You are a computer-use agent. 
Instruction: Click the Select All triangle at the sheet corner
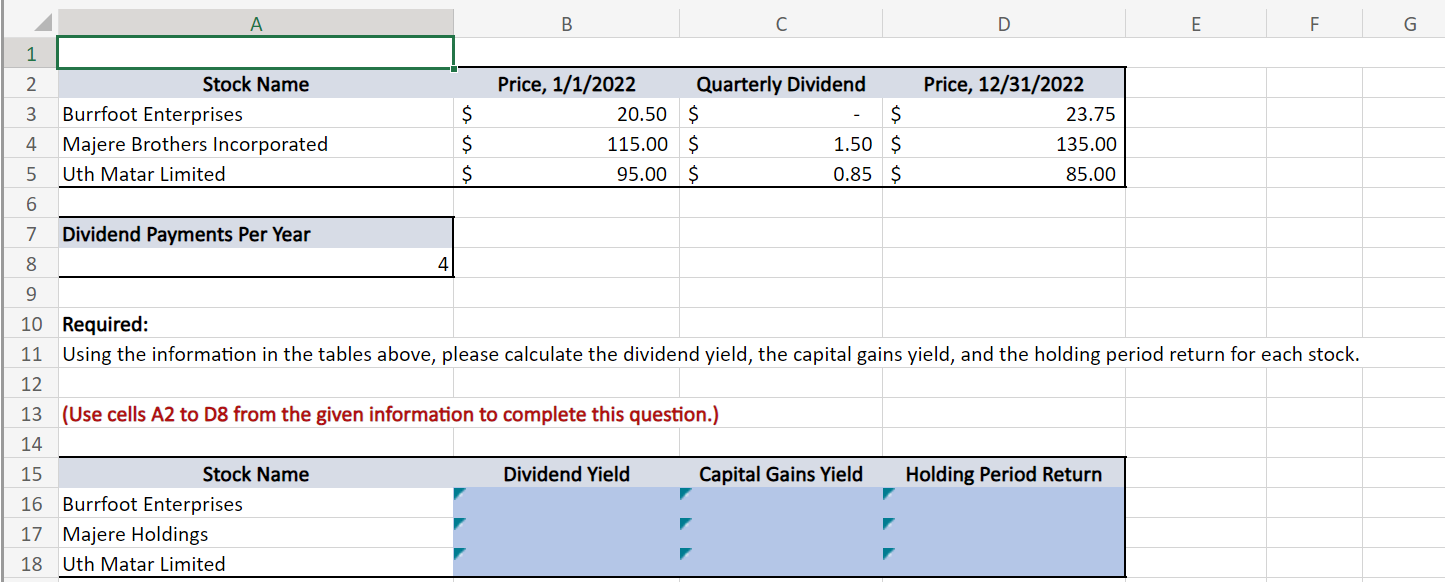click(x=42, y=20)
